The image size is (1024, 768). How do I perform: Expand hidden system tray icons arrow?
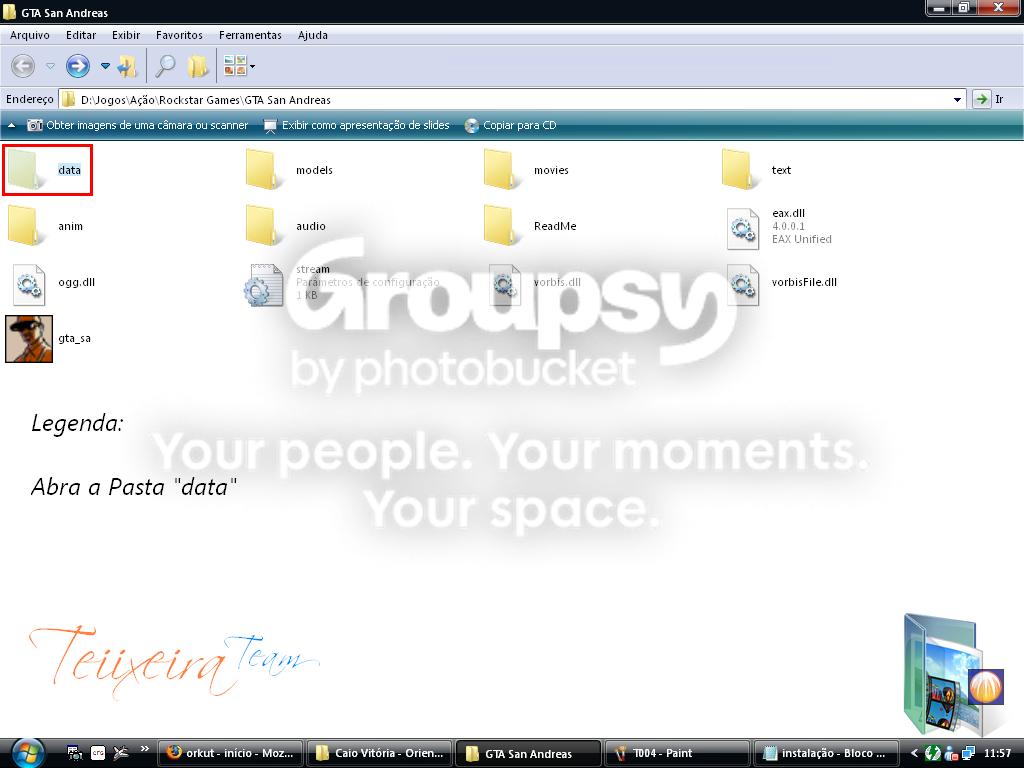(914, 753)
